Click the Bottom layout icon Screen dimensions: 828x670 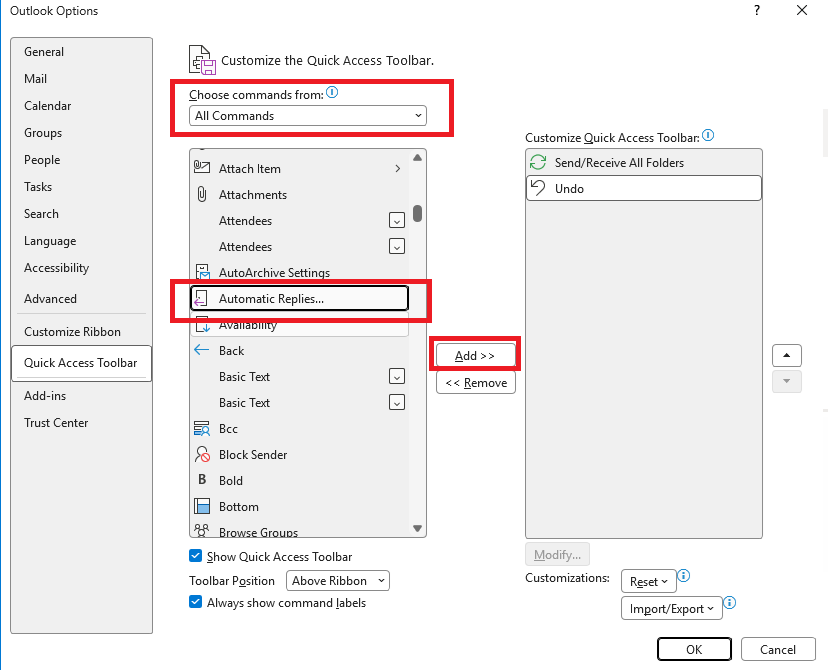point(202,506)
